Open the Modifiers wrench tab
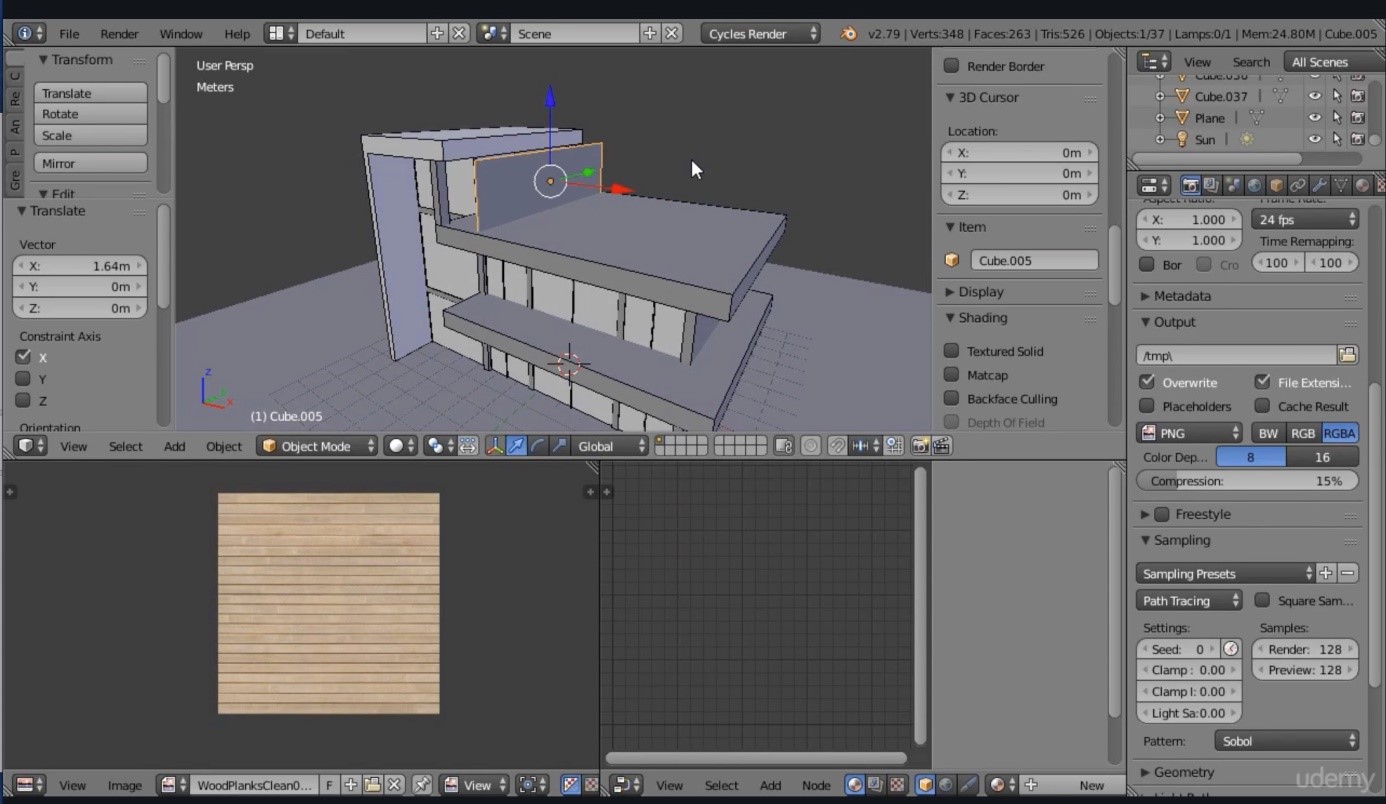1386x804 pixels. (1319, 186)
